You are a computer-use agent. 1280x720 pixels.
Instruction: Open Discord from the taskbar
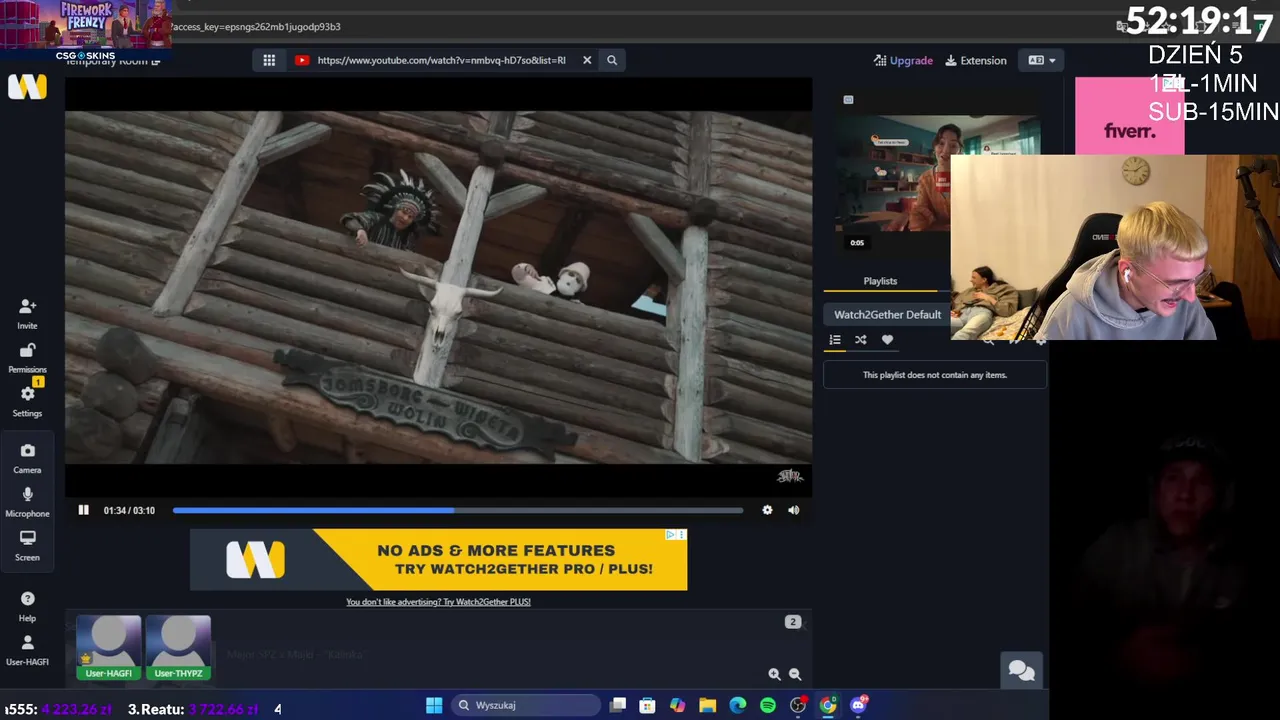[858, 705]
